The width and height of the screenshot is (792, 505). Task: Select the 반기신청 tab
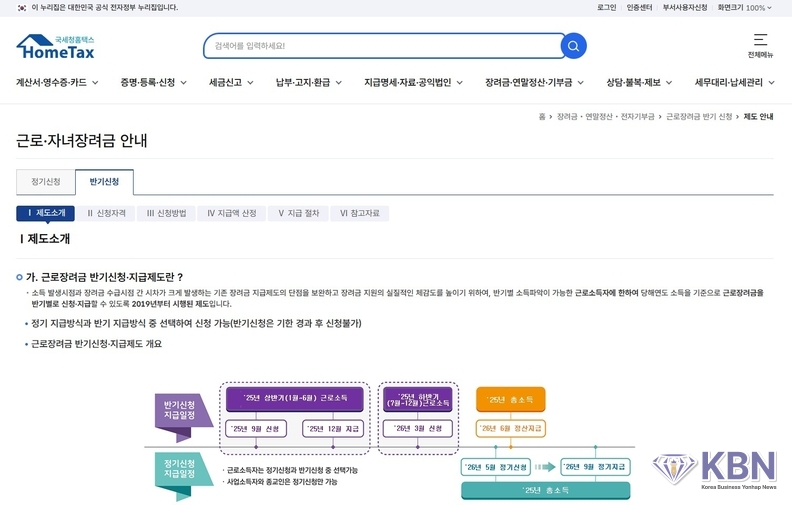click(104, 182)
